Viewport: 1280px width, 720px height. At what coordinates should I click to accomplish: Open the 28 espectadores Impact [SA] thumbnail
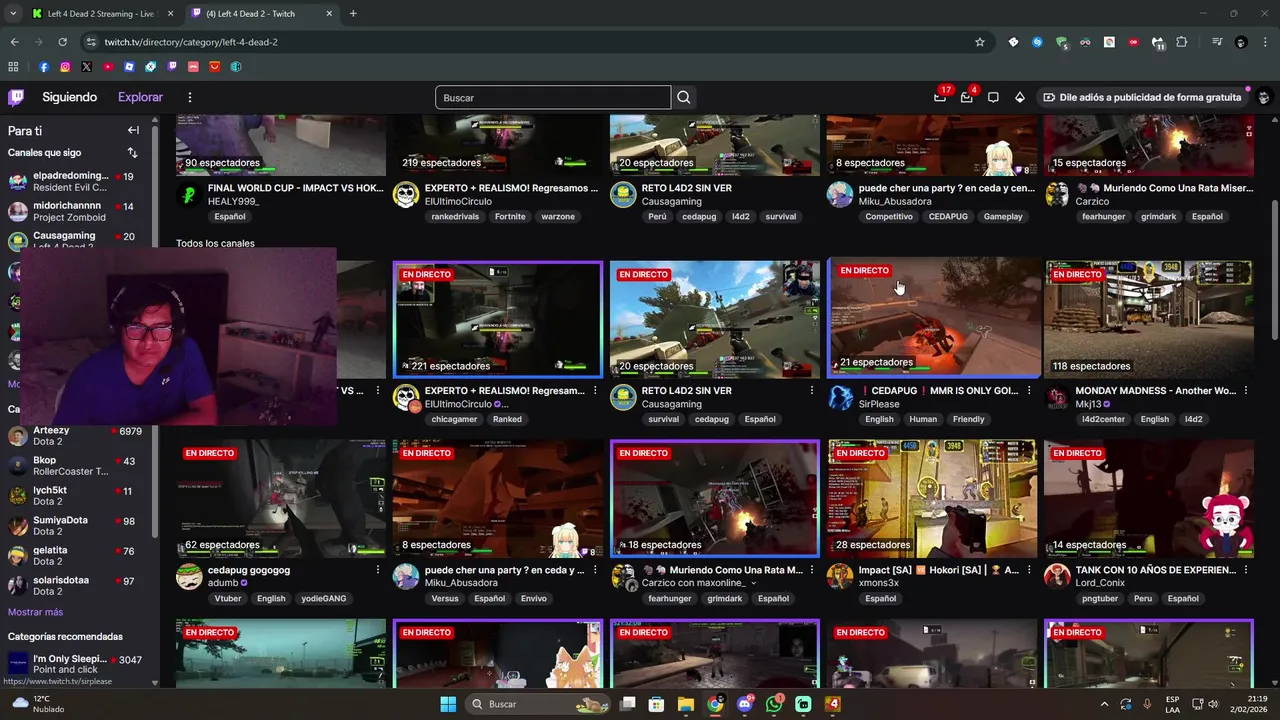932,498
